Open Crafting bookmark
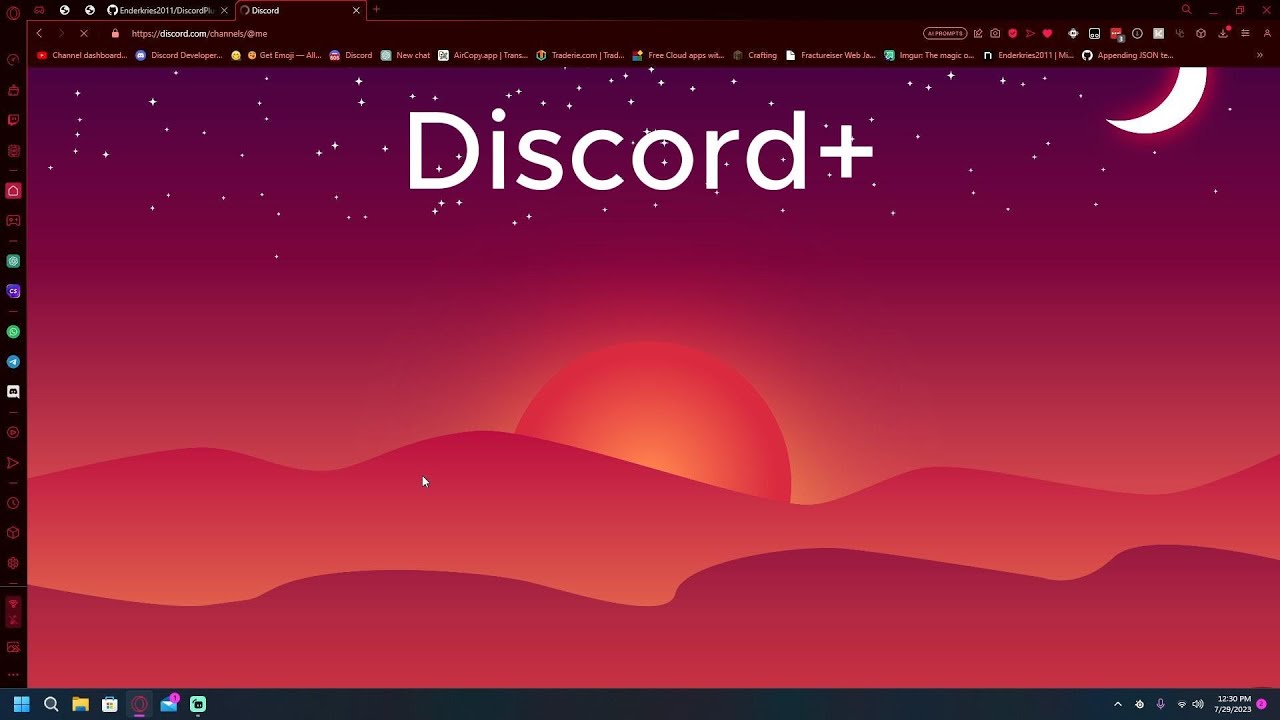The width and height of the screenshot is (1280, 720). pyautogui.click(x=755, y=55)
